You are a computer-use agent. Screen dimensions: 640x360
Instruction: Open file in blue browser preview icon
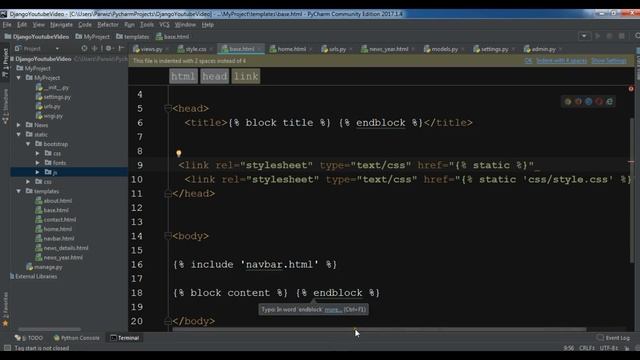point(589,102)
